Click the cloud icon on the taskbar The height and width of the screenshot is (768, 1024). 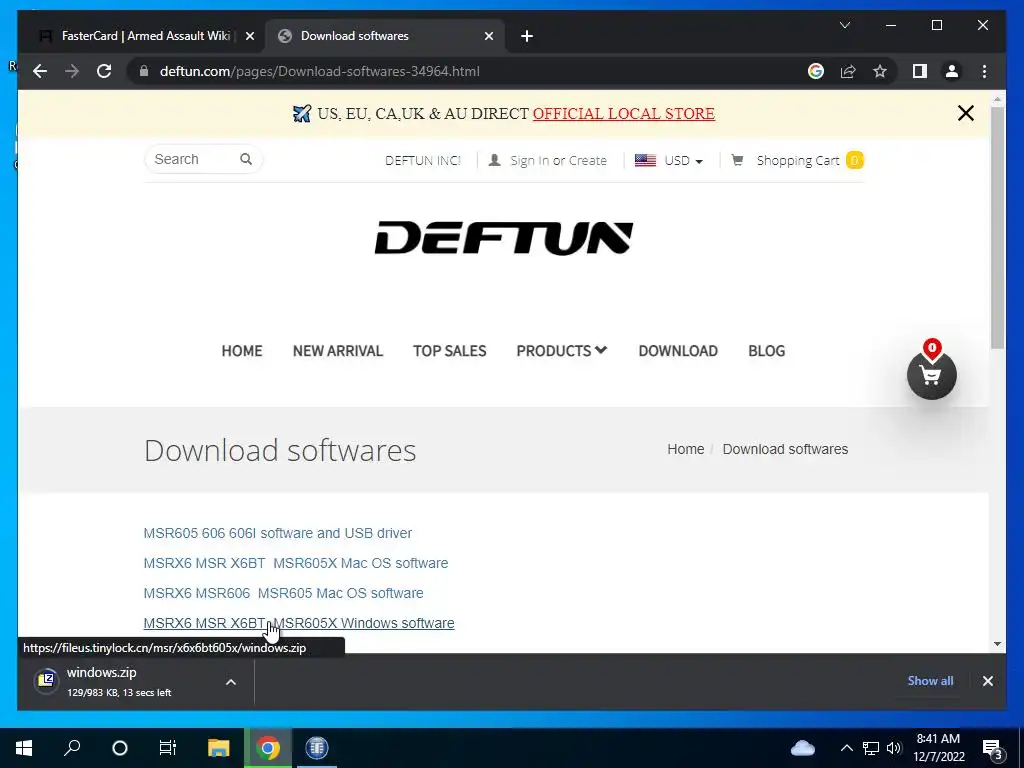[x=803, y=748]
